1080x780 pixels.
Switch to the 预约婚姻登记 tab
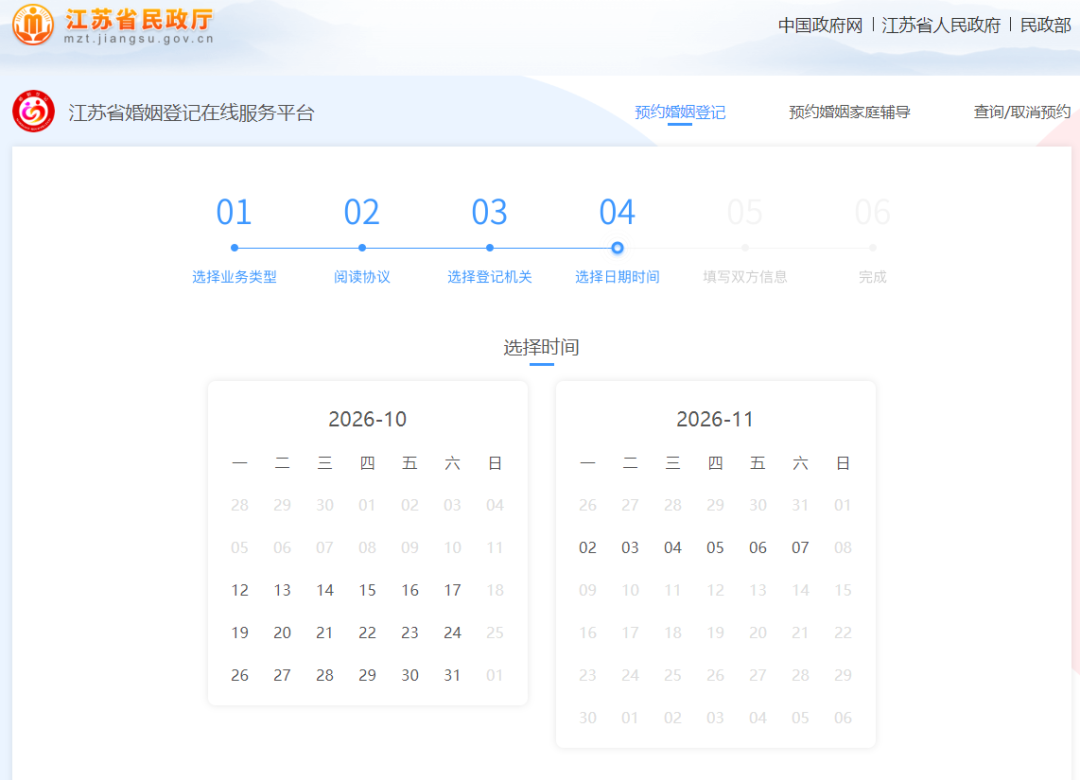[680, 112]
